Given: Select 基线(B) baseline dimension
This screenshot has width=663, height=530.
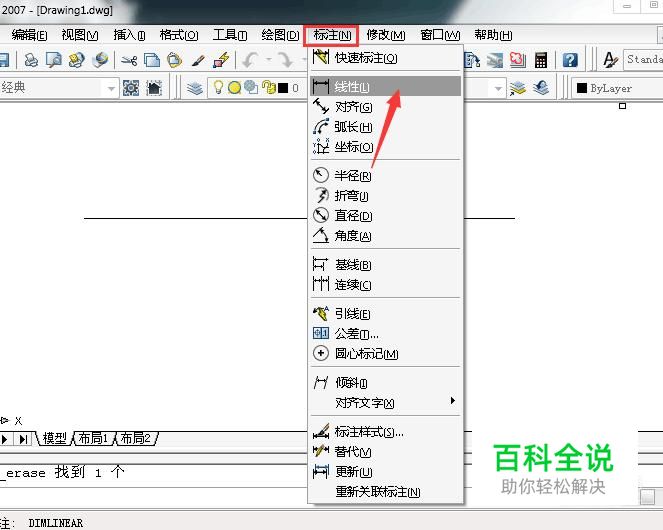Looking at the screenshot, I should tap(386, 264).
